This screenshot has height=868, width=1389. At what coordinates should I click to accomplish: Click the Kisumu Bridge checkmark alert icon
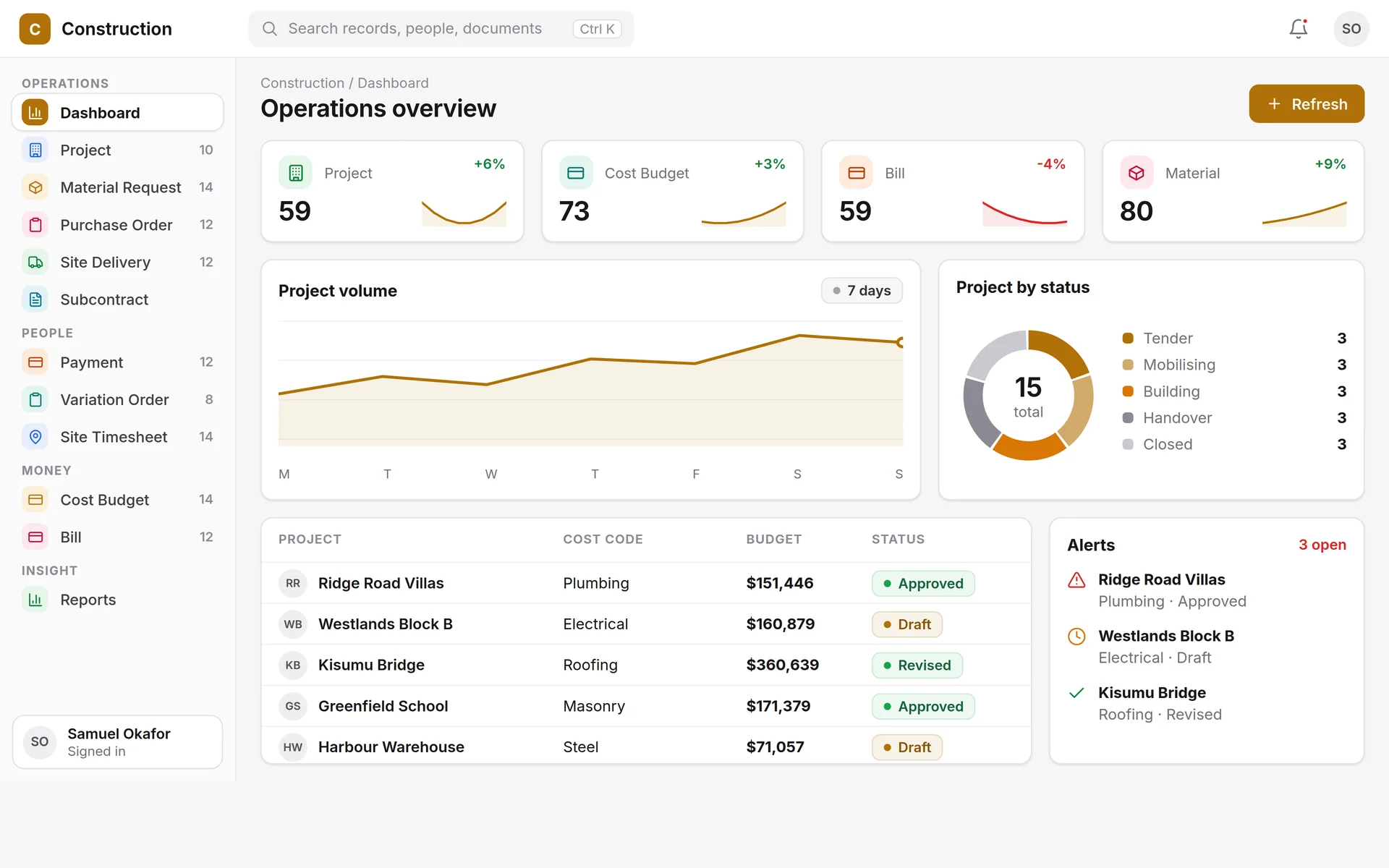coord(1076,693)
